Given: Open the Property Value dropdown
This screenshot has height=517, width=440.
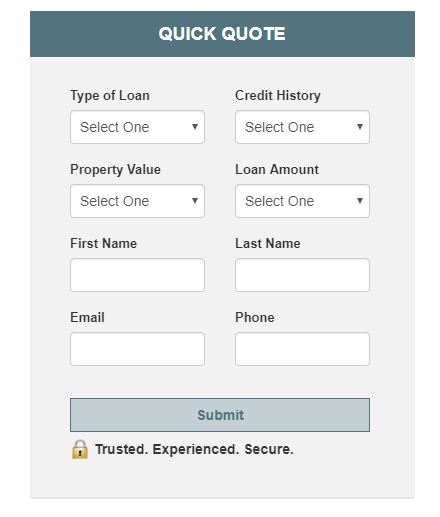Looking at the screenshot, I should [137, 201].
